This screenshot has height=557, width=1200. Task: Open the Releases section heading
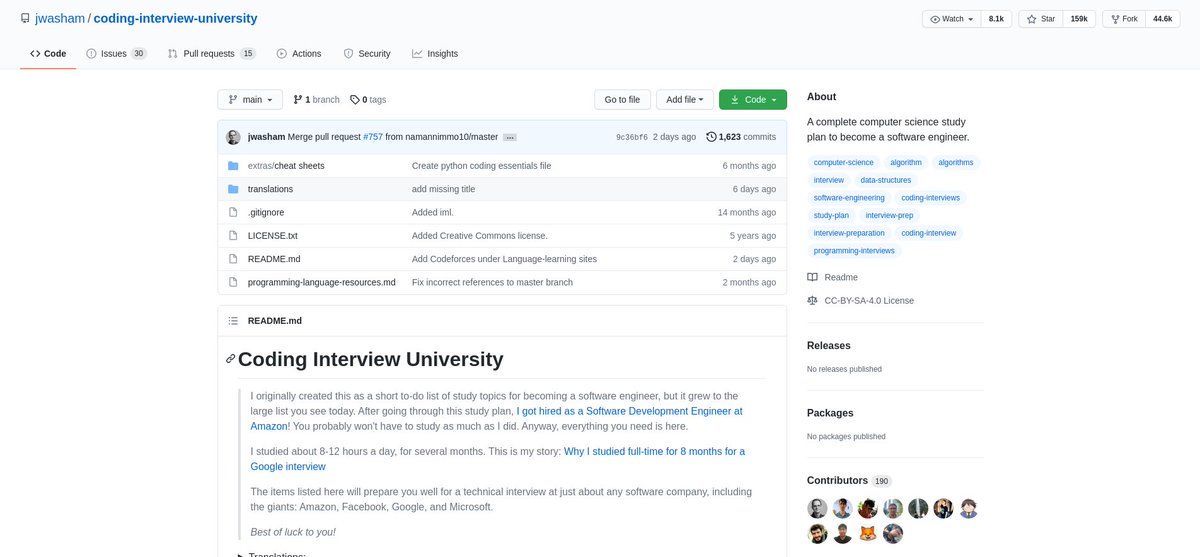coord(829,345)
